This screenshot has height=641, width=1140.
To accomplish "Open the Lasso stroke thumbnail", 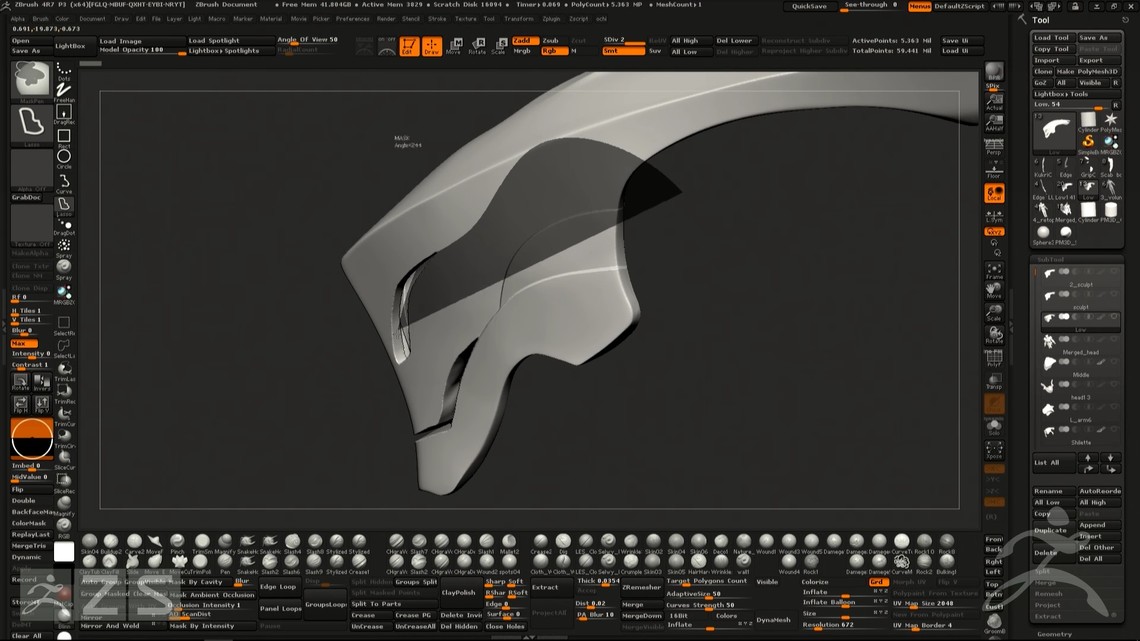I will [31, 124].
